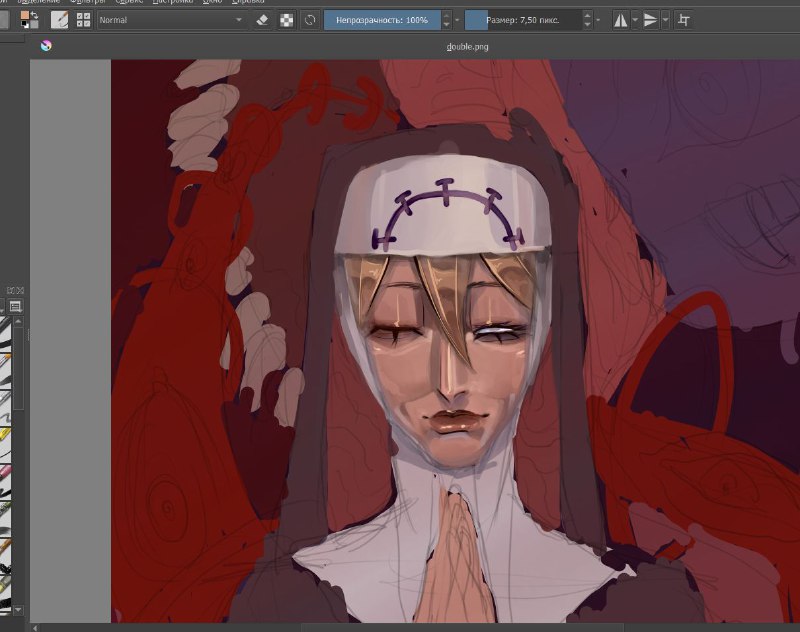Decrease brush size with the down stepper
Viewport: 800px width, 632px height.
coord(587,25)
